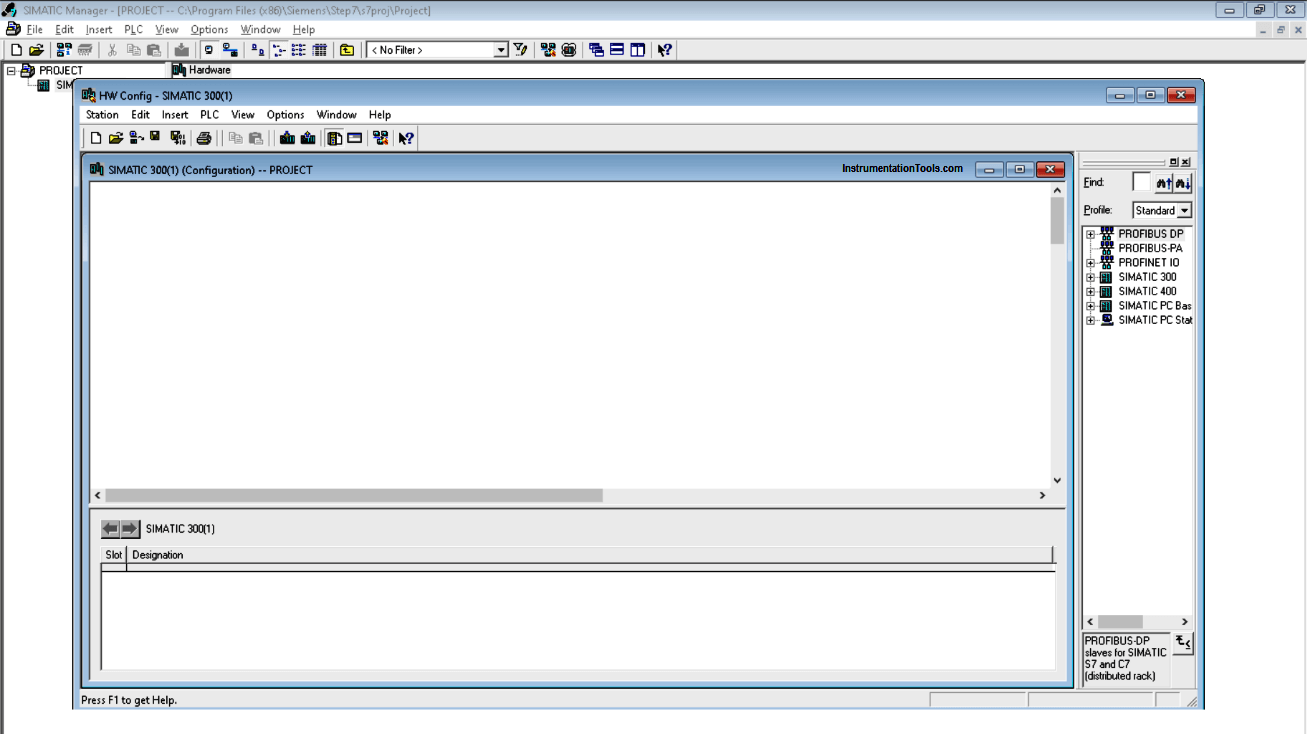Close the hardware catalog panel

(1185, 162)
